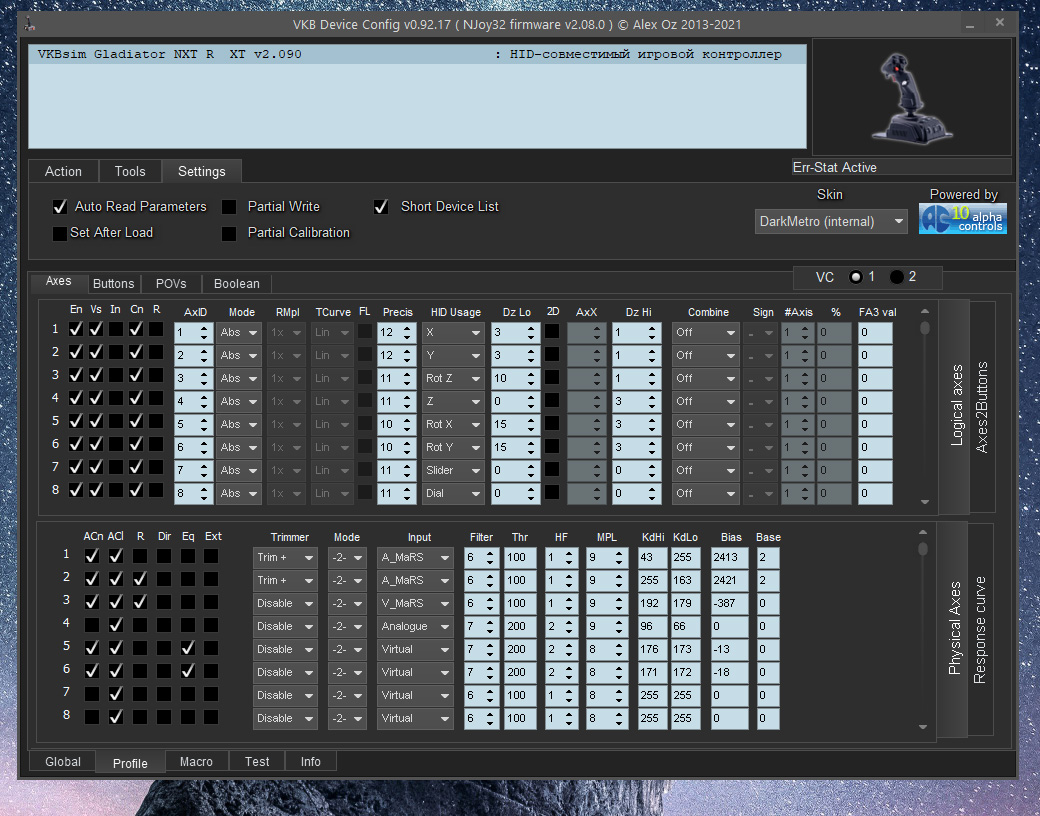Select the Logical axes vertical tab
The image size is (1040, 816).
point(956,405)
